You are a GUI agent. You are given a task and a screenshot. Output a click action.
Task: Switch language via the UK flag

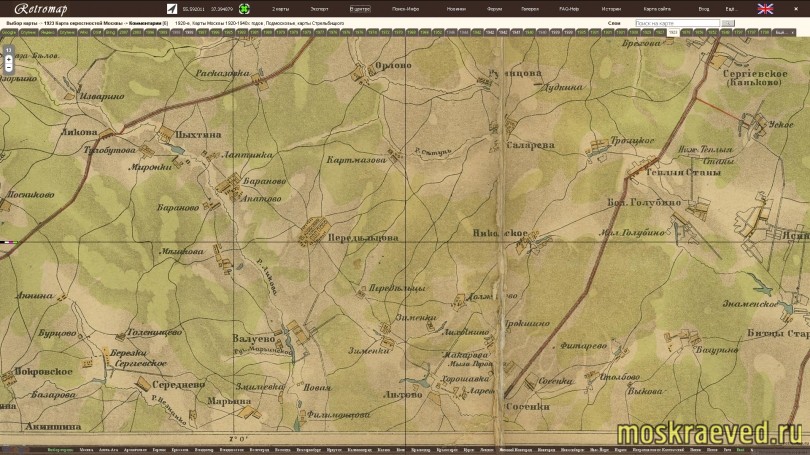(x=765, y=9)
